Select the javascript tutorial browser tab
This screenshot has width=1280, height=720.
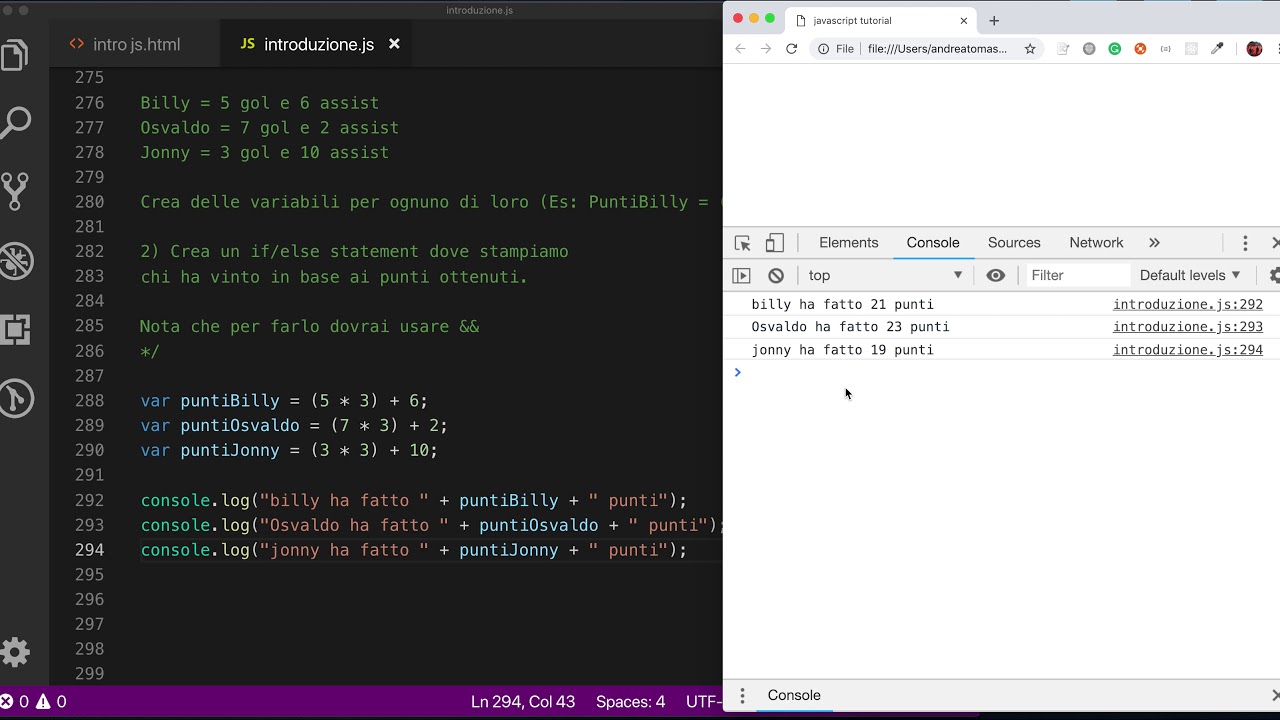pos(881,20)
